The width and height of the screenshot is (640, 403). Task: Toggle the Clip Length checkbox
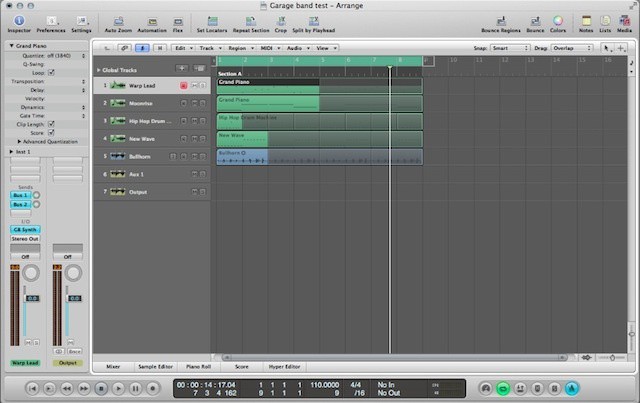pyautogui.click(x=51, y=124)
